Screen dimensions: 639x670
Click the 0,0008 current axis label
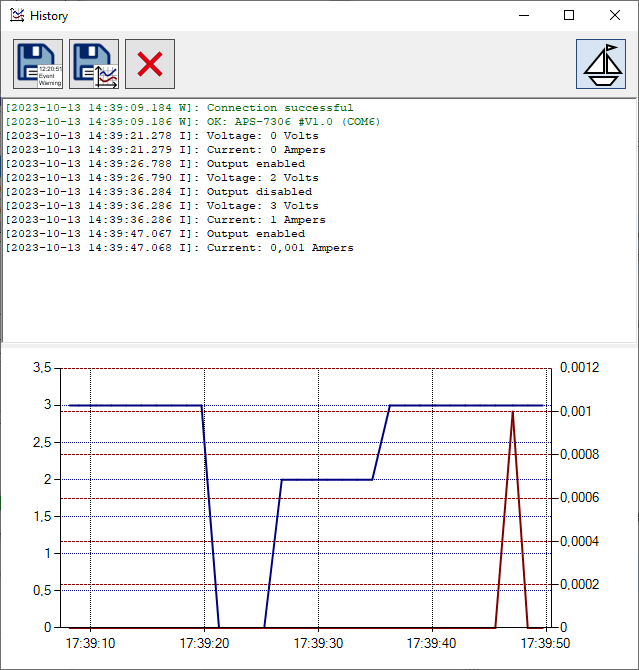[x=580, y=454]
